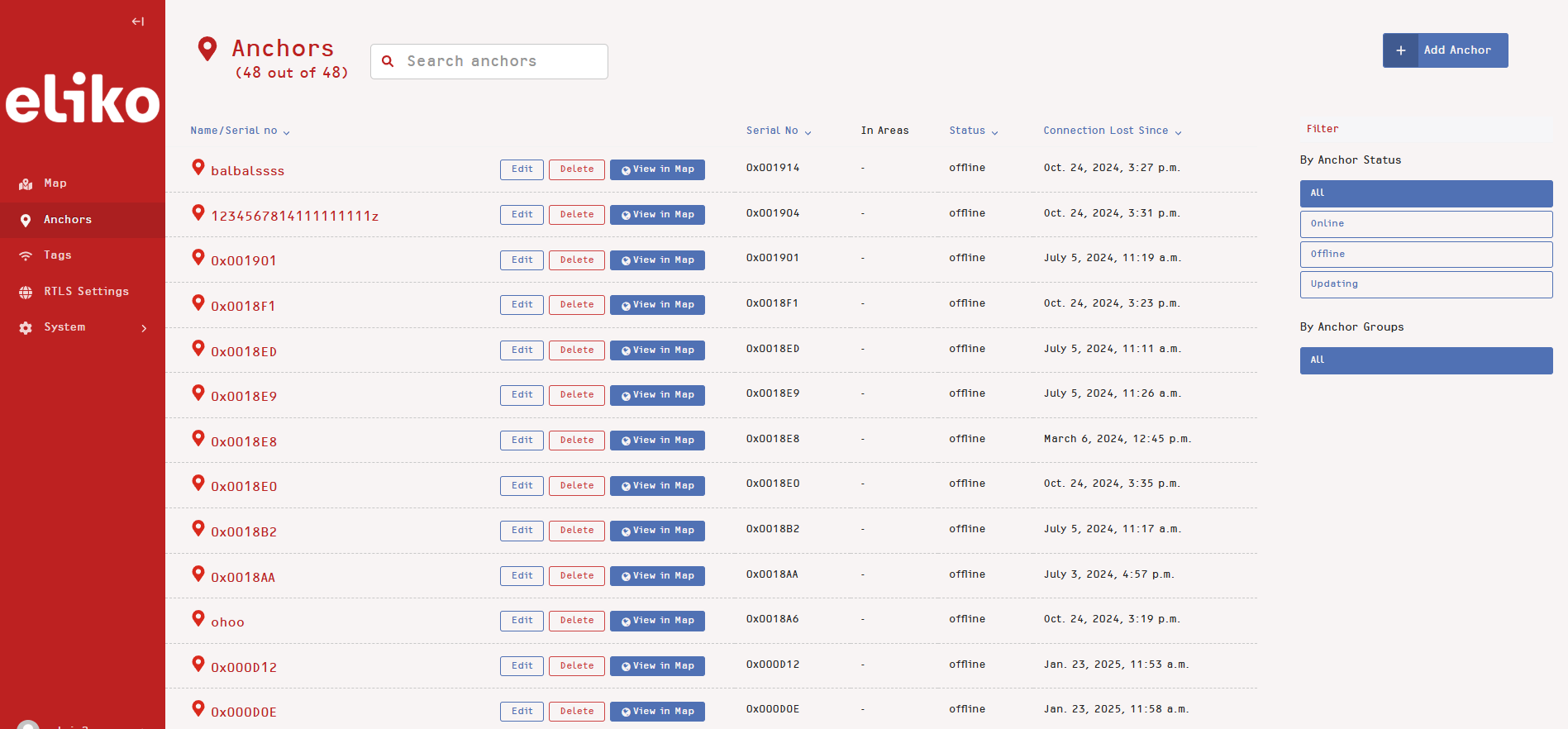This screenshot has width=1568, height=729.
Task: Expand the System submenu chevron
Action: pyautogui.click(x=144, y=328)
